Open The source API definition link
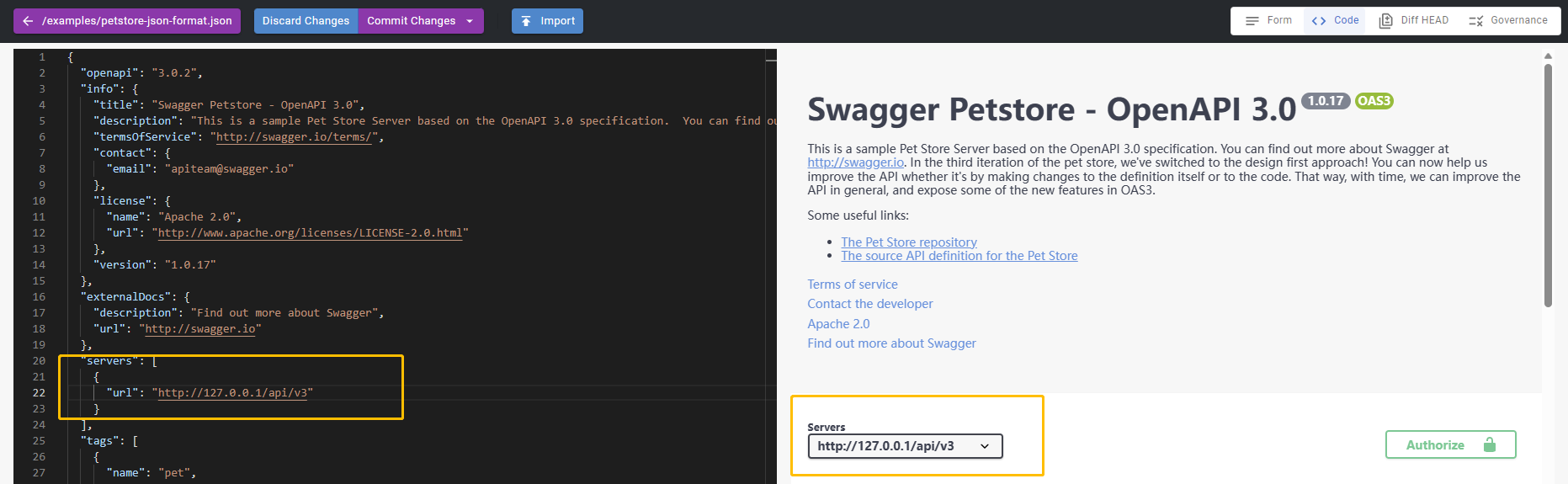Viewport: 1568px width, 484px height. click(959, 256)
